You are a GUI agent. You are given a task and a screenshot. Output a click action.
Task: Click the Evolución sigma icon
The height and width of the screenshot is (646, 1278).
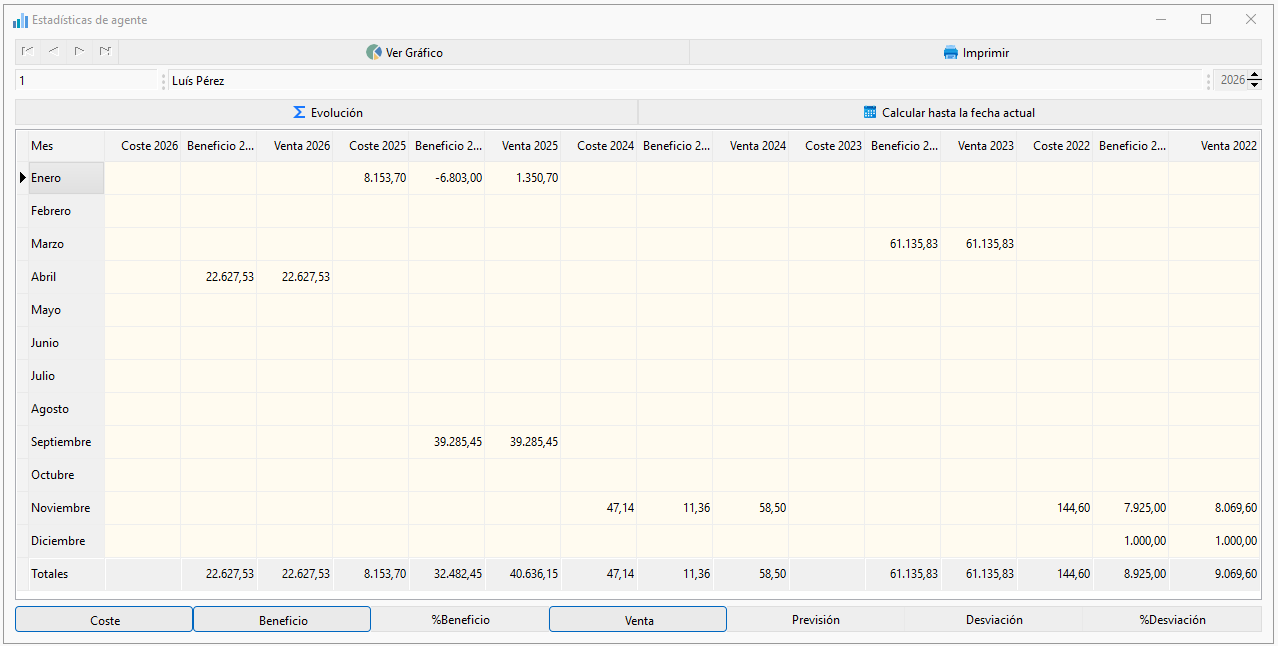pos(299,113)
